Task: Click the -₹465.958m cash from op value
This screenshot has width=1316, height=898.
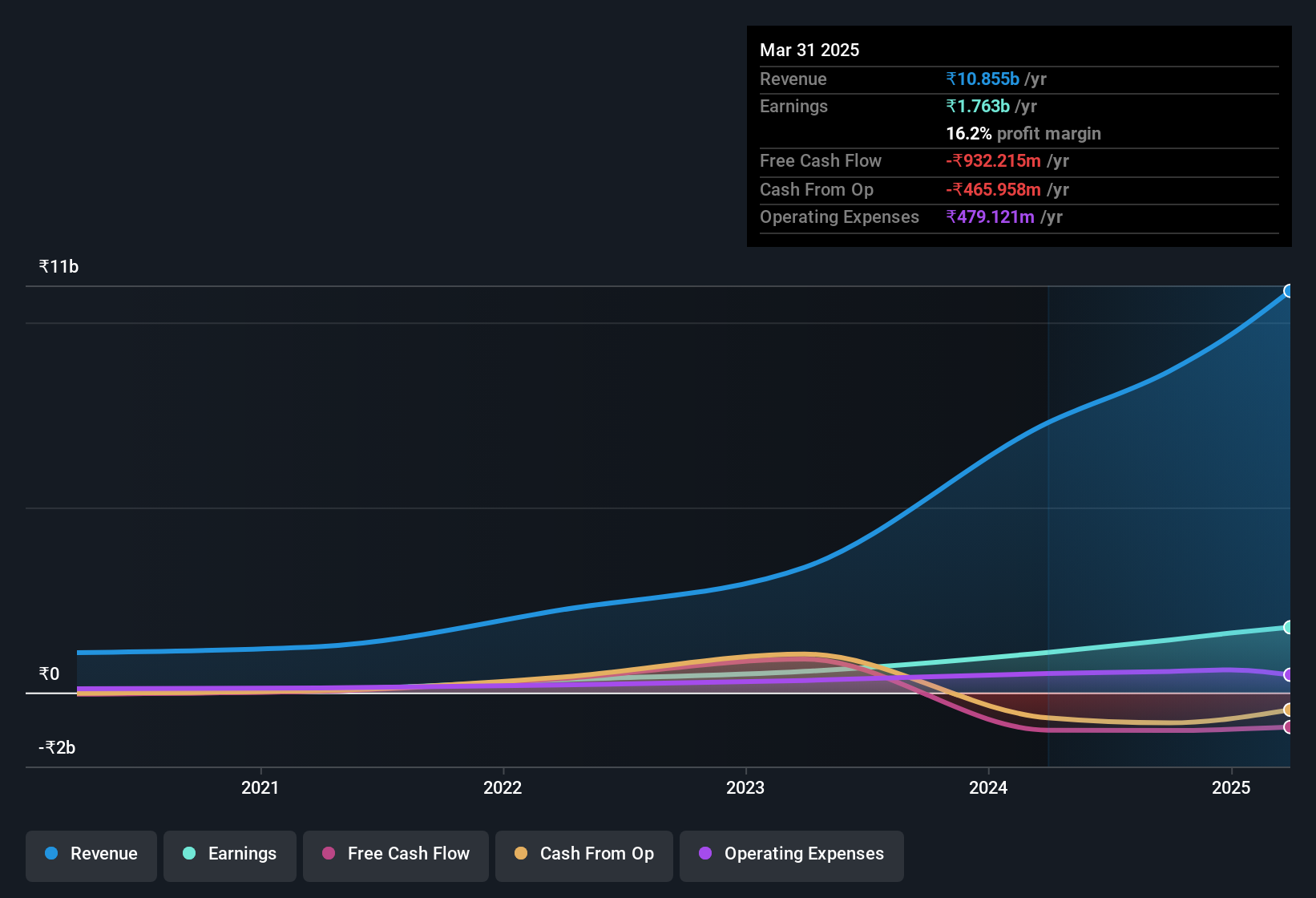Action: [993, 190]
